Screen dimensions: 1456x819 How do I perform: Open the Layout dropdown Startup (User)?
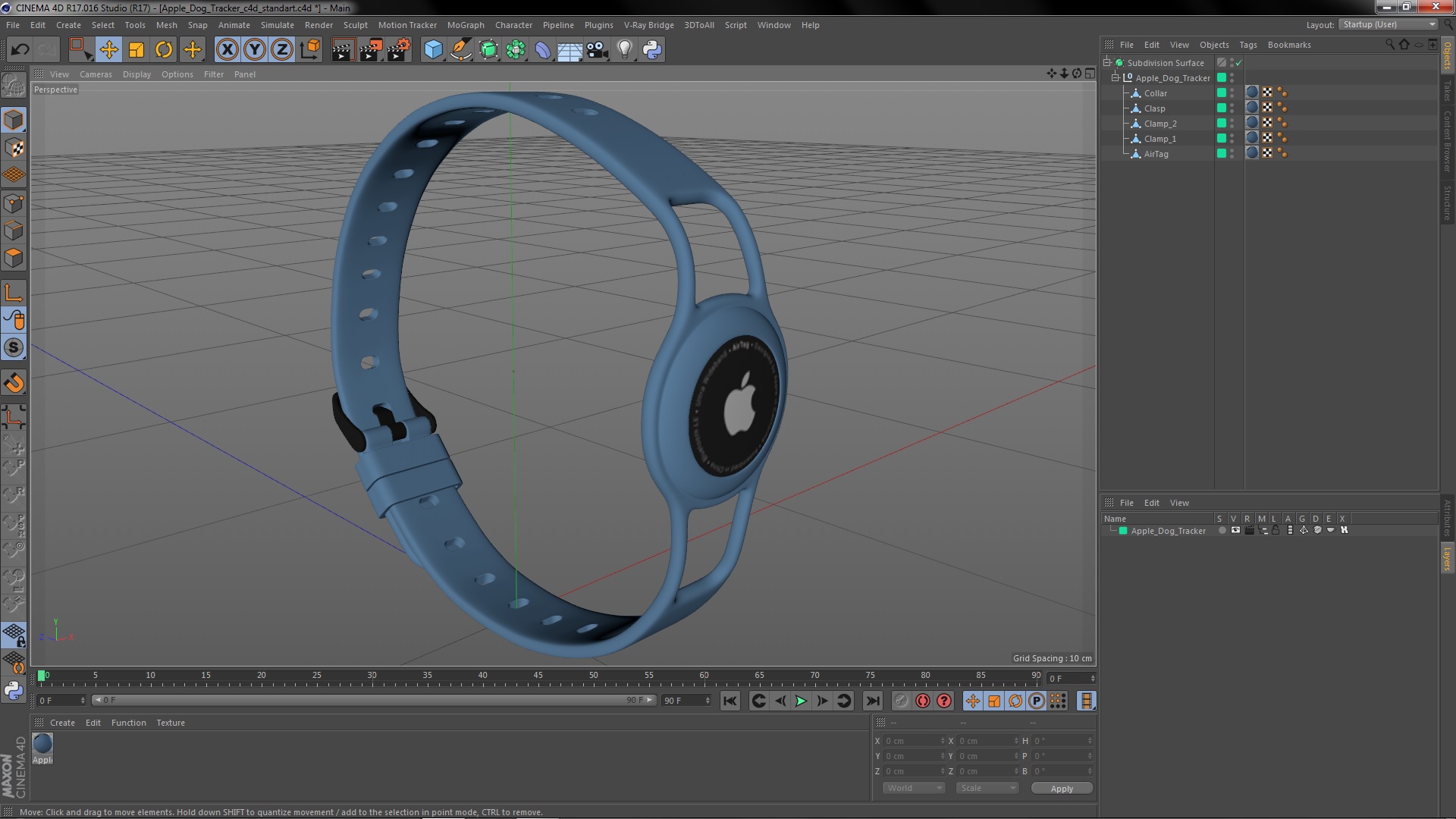[x=1388, y=24]
